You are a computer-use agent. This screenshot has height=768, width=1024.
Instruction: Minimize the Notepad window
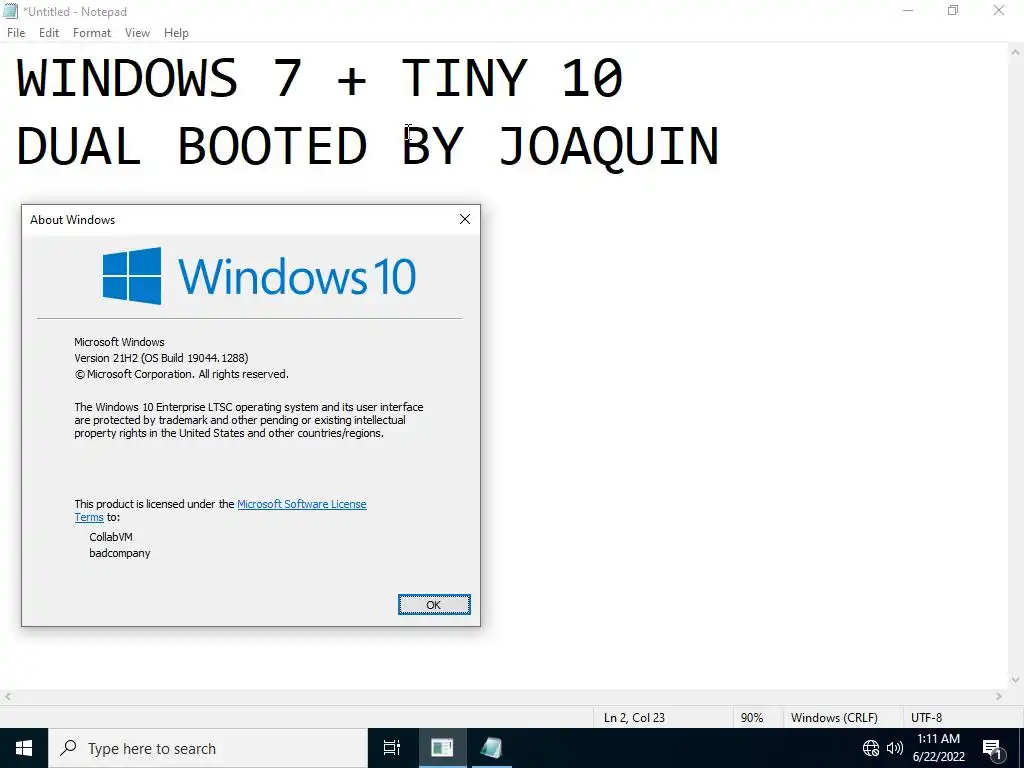908,10
